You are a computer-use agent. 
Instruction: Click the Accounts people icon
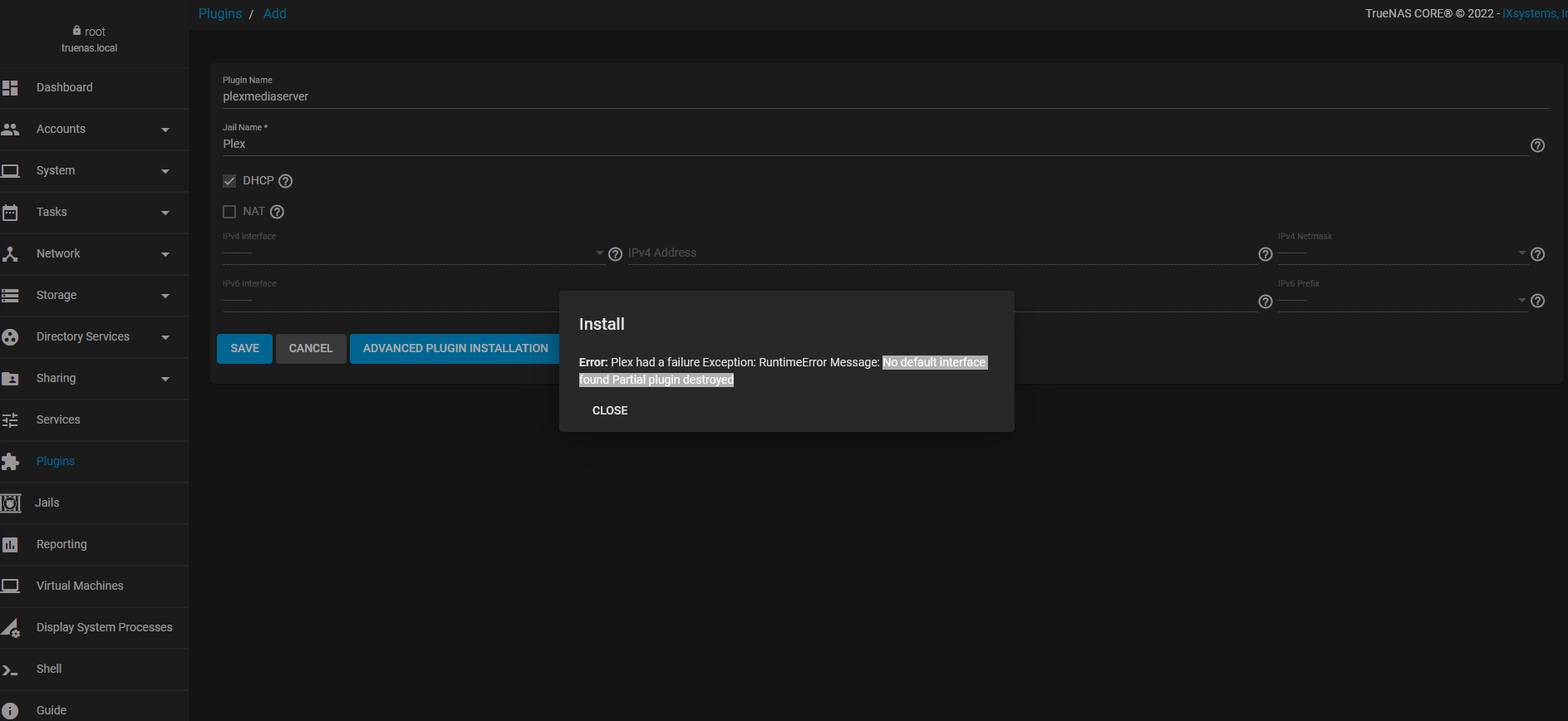[x=10, y=129]
